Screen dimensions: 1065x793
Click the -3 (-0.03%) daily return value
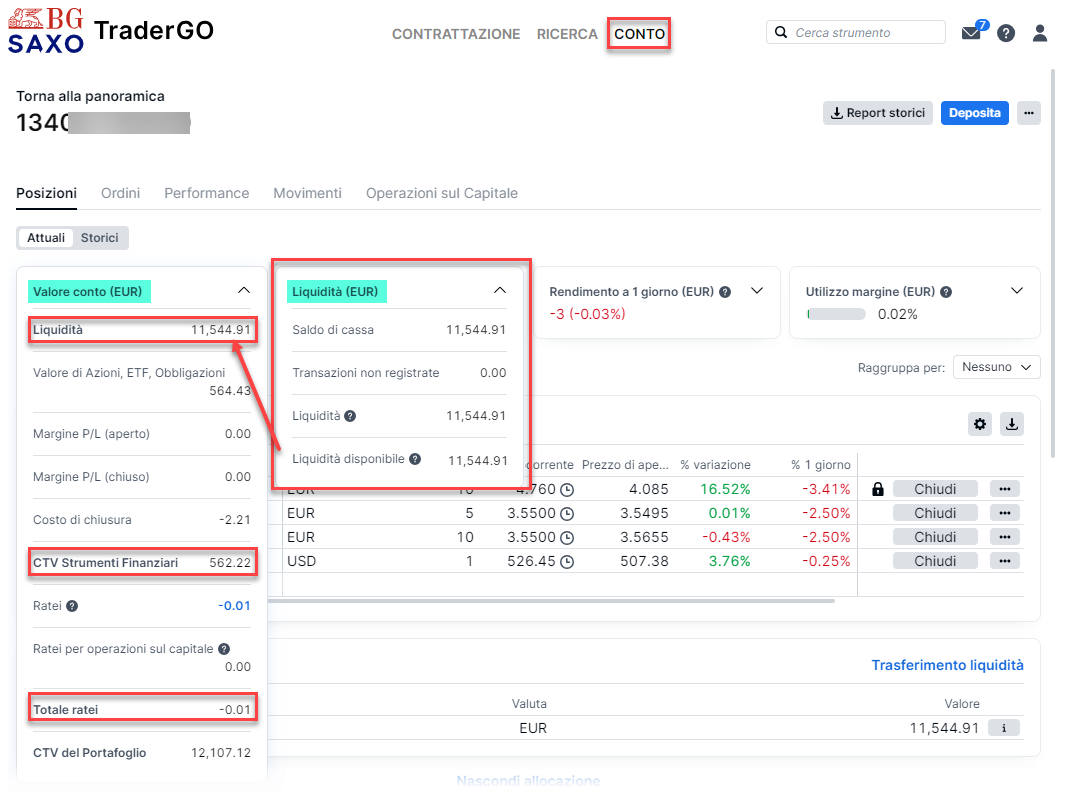point(588,314)
